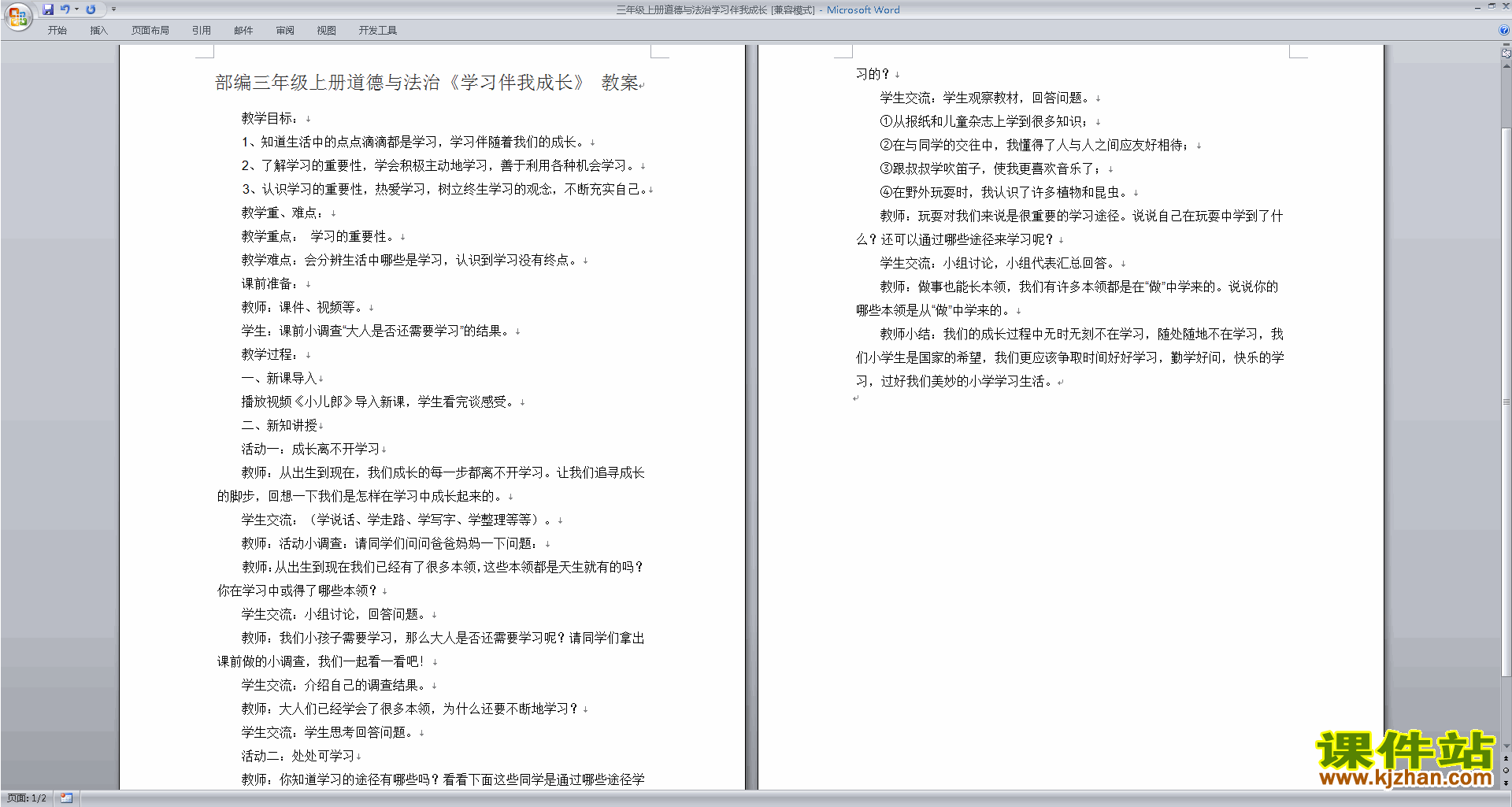
Task: Click the vertical scrollbar up arrow
Action: point(1506,65)
